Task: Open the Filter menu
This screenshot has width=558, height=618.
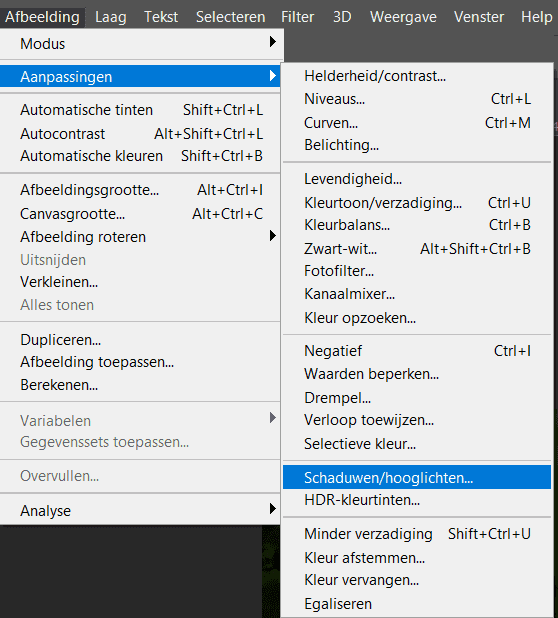Action: (298, 17)
